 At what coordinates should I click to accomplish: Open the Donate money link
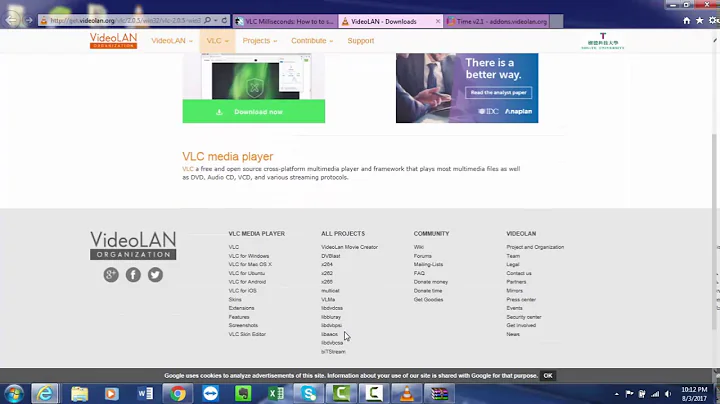point(431,282)
